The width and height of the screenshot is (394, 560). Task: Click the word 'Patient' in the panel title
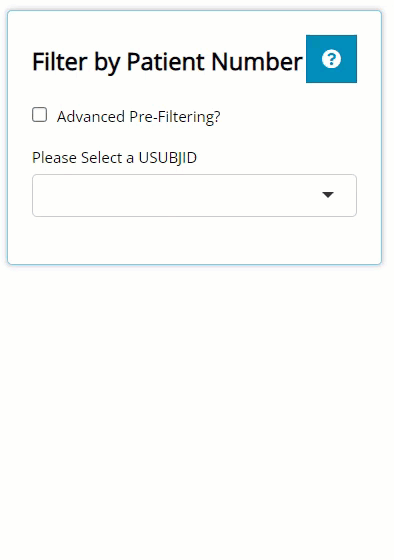[166, 61]
